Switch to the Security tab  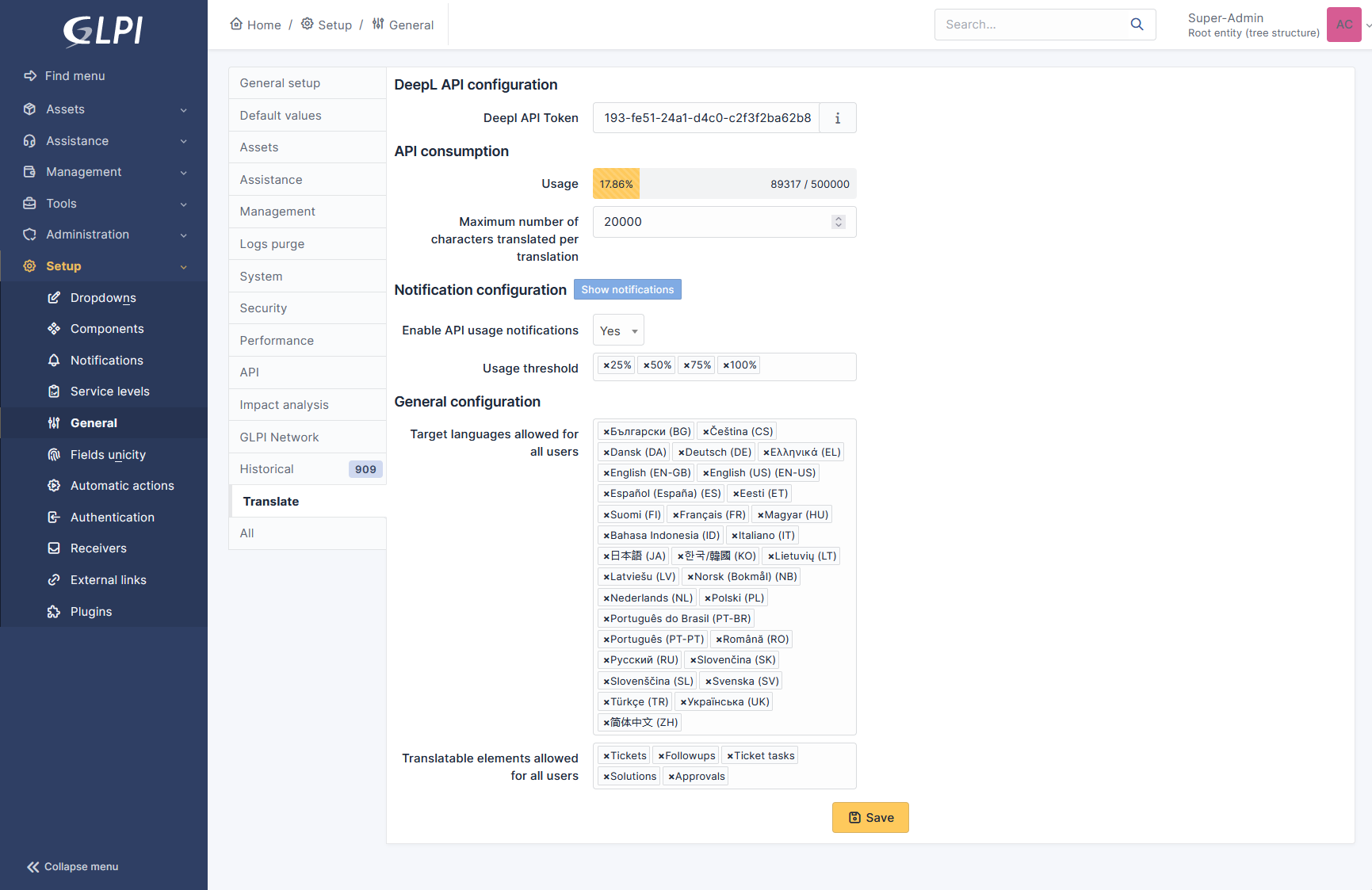tap(308, 308)
